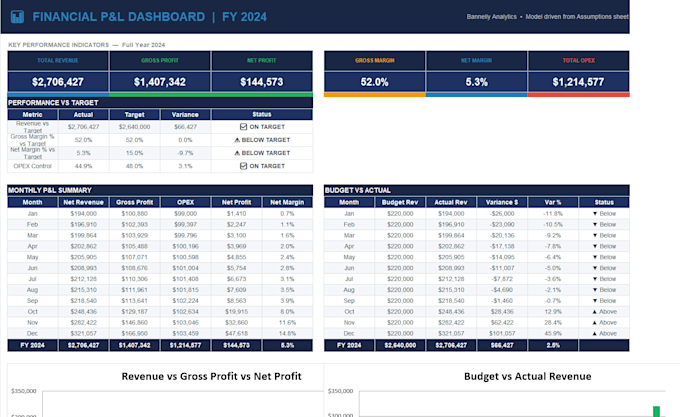Click the up triangle in Oct Above status
This screenshot has width=680, height=417.
point(595,312)
